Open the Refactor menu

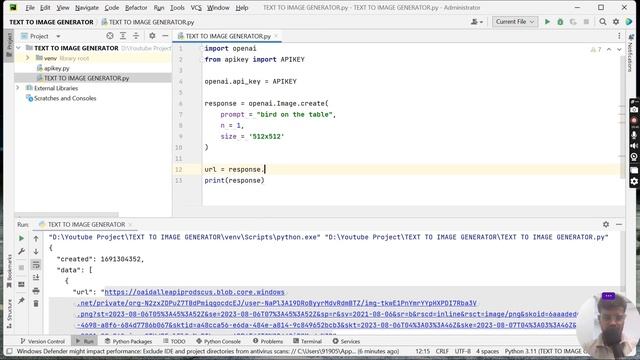[136, 7]
